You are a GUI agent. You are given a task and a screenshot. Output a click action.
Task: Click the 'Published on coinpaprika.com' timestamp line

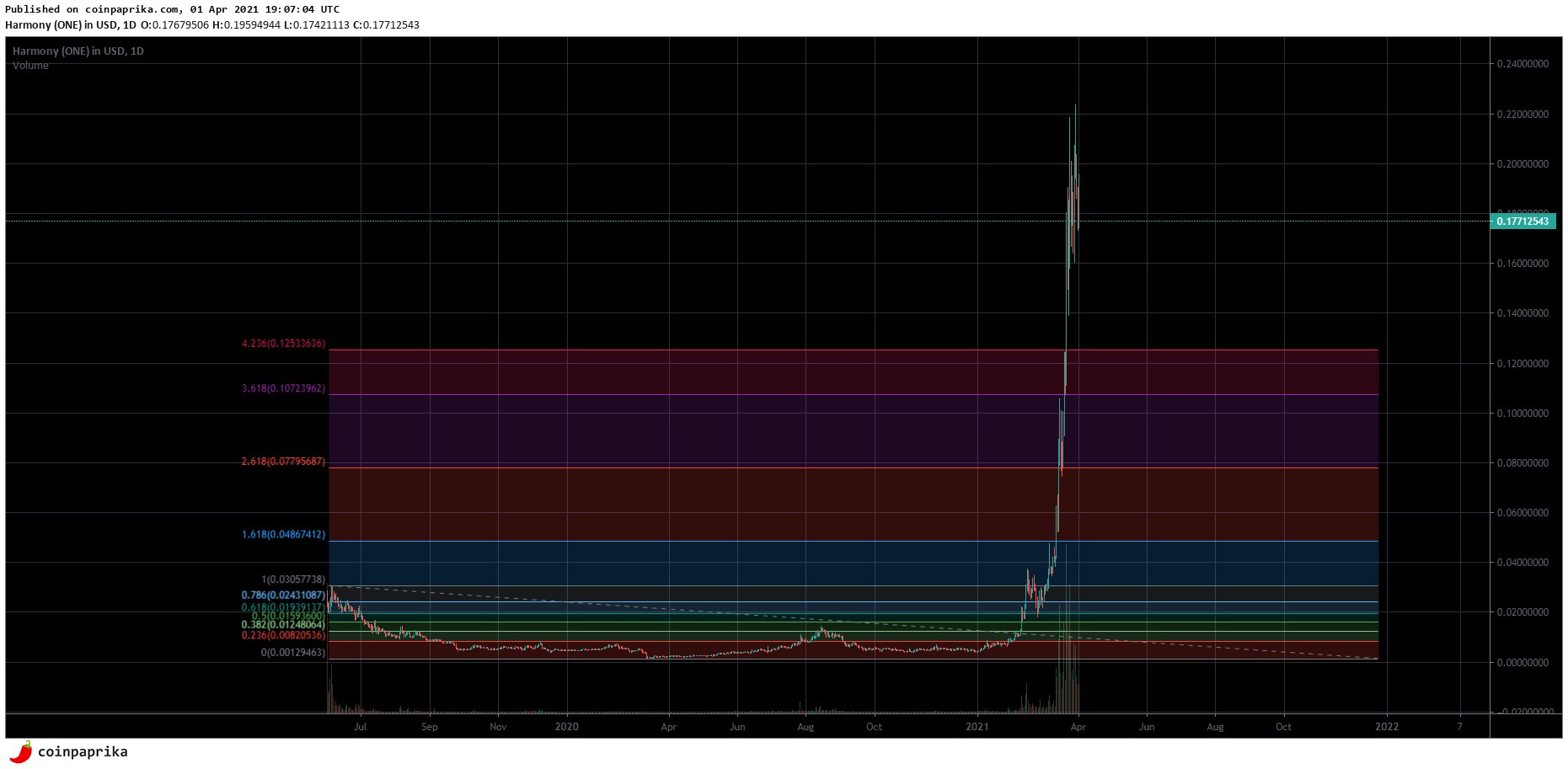tap(173, 9)
